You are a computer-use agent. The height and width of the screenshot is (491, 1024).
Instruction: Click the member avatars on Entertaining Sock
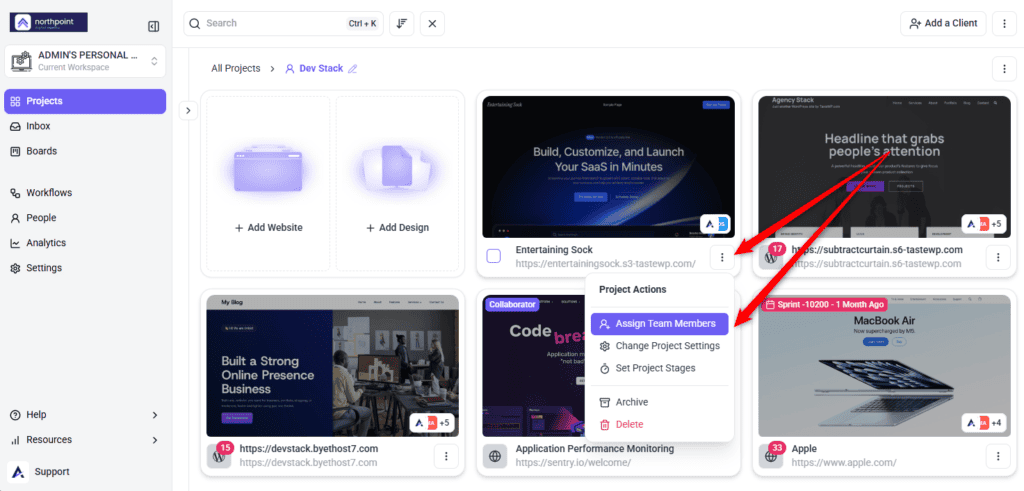point(715,224)
